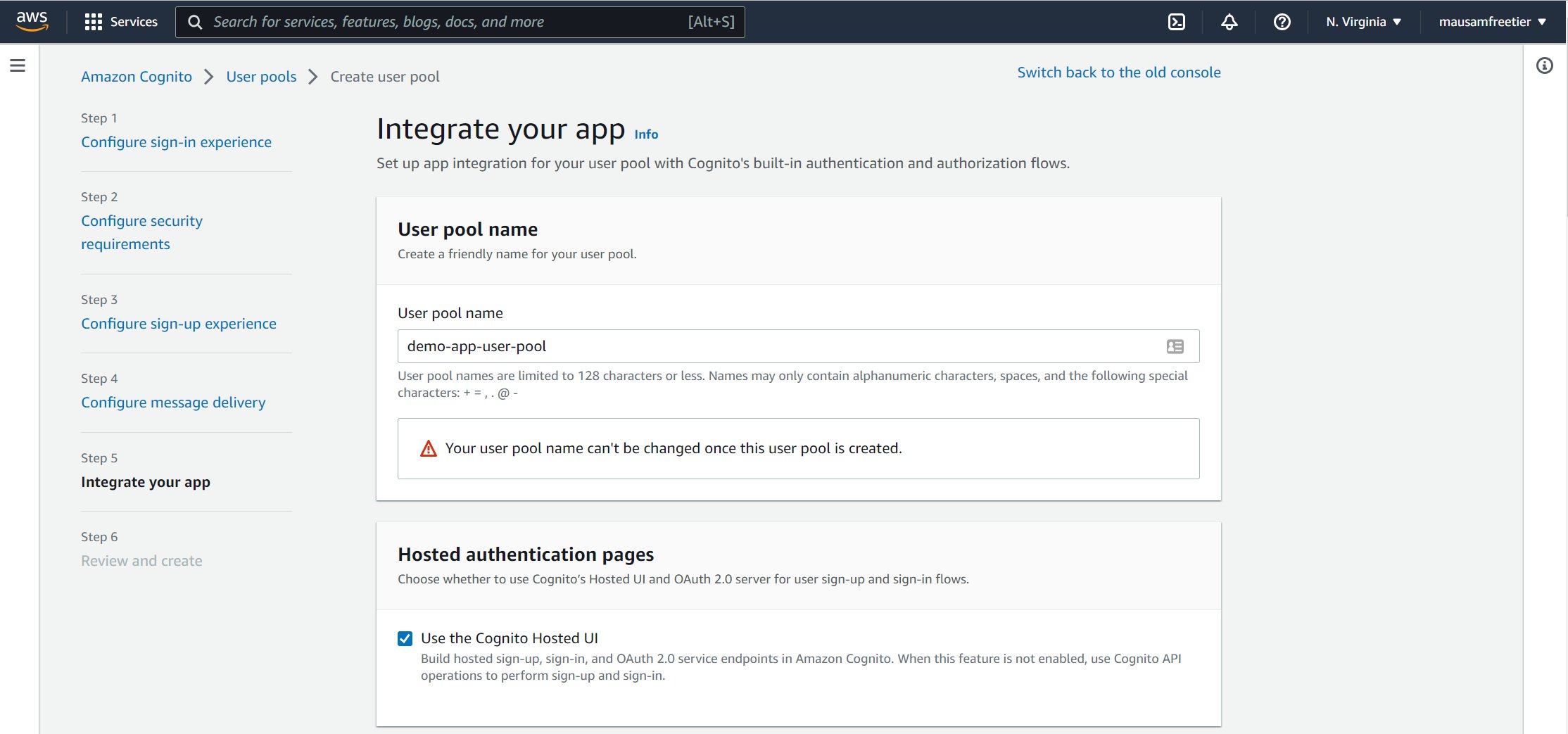Launch CloudShell from the top bar
Screen dimensions: 1568x734
pos(1176,22)
